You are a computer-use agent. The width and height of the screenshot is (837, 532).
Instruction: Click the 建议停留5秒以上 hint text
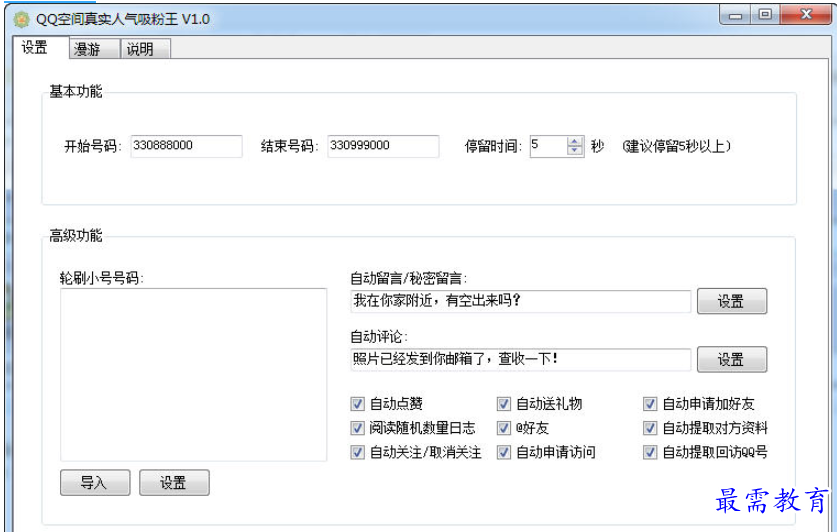pos(677,146)
